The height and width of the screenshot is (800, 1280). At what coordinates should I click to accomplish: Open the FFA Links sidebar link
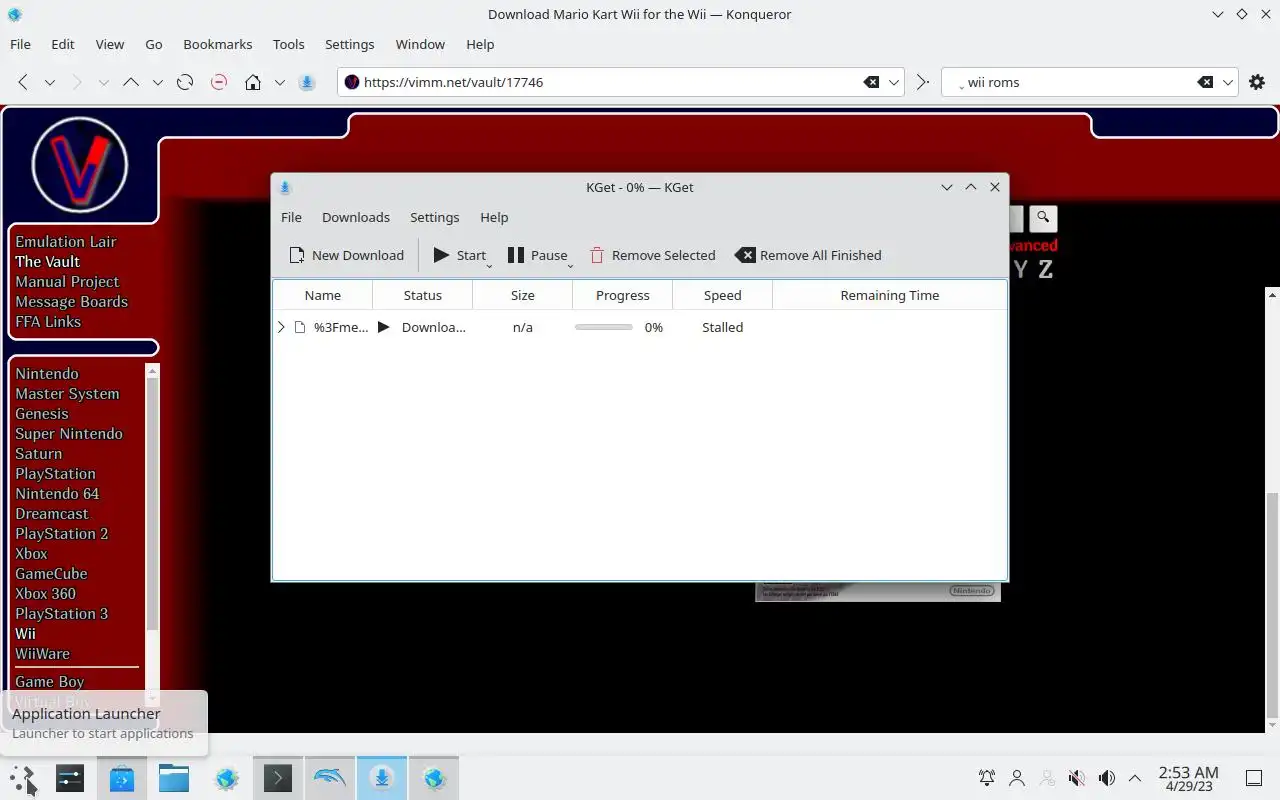click(x=48, y=321)
